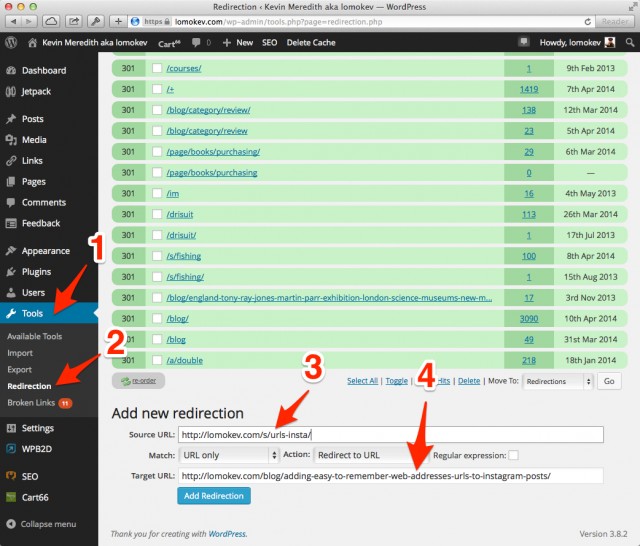Click the Media sidebar icon
The height and width of the screenshot is (546, 640).
[x=11, y=140]
